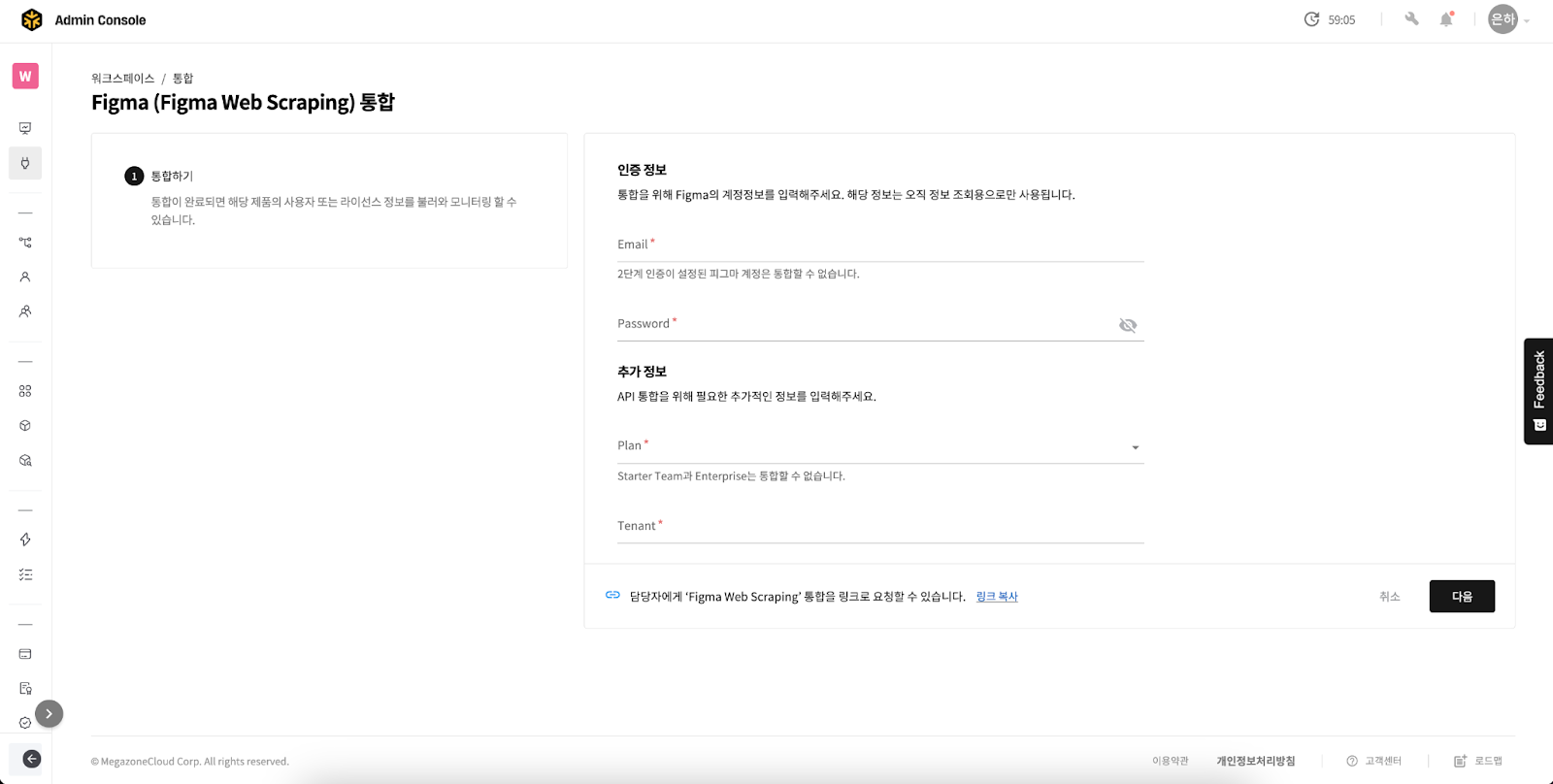Open the user profile menu dropdown
Viewport: 1553px width, 784px height.
(1509, 19)
